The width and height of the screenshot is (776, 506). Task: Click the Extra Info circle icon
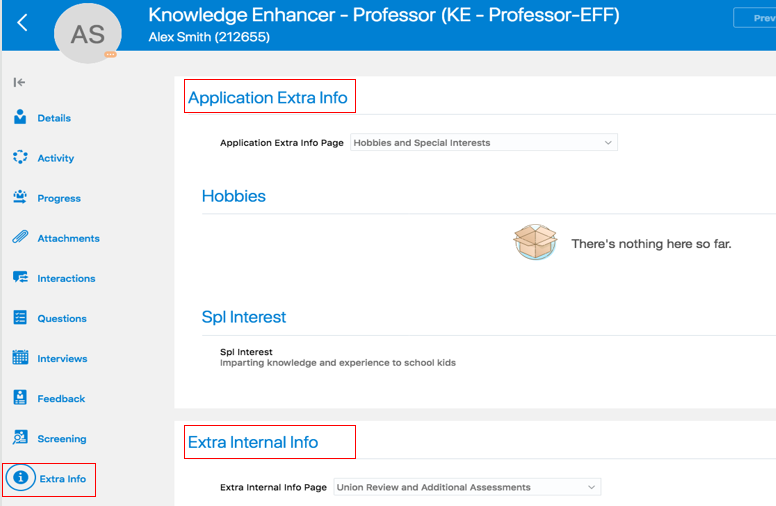20,478
